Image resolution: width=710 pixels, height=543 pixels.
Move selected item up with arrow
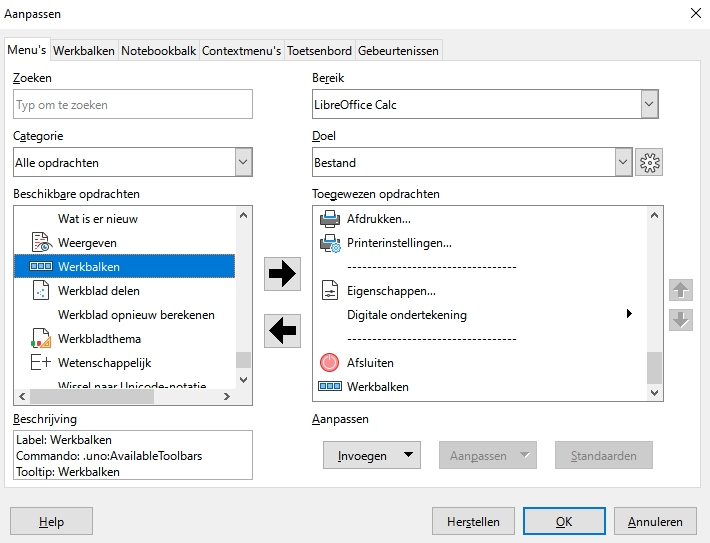click(x=680, y=290)
